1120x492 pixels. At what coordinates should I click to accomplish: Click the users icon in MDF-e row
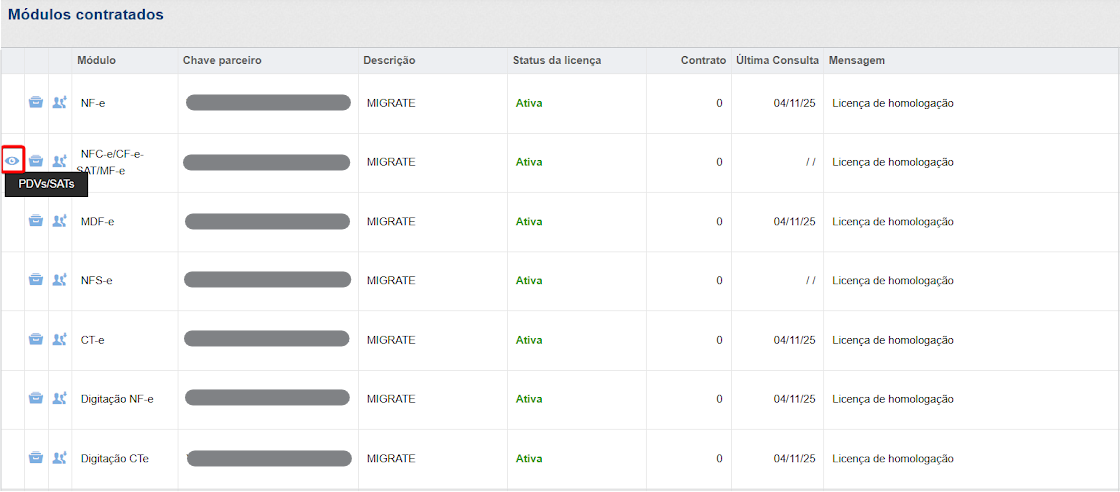59,221
